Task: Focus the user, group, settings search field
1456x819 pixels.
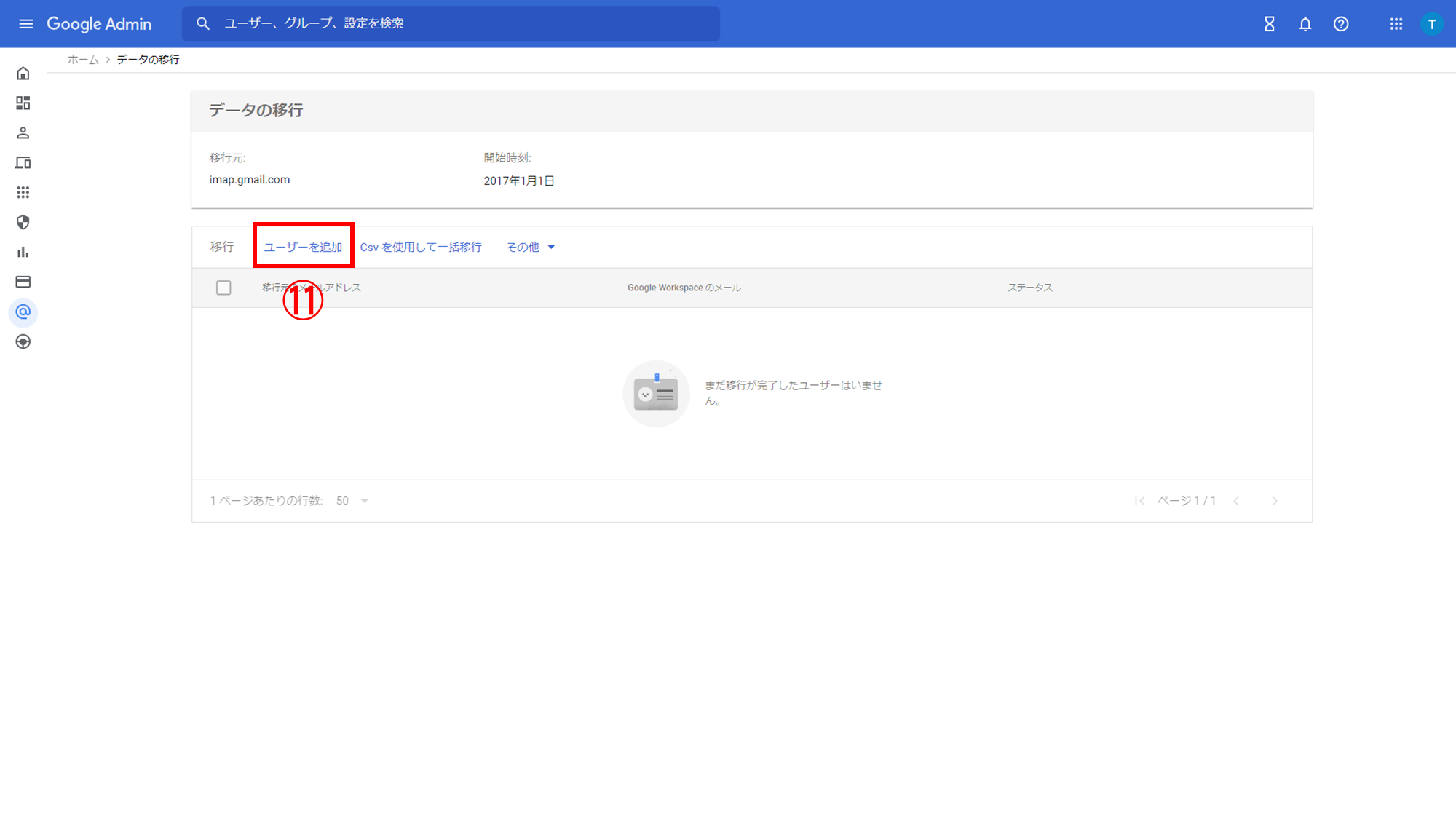Action: tap(451, 24)
